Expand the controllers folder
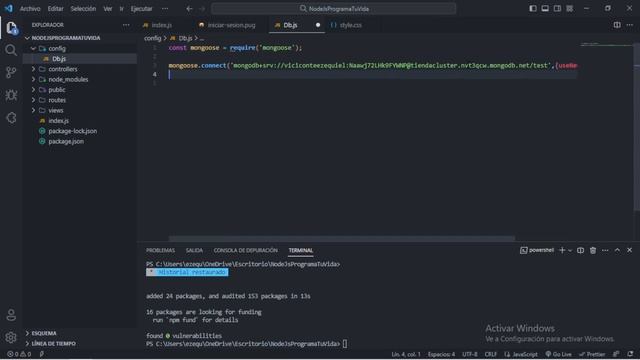 33,69
